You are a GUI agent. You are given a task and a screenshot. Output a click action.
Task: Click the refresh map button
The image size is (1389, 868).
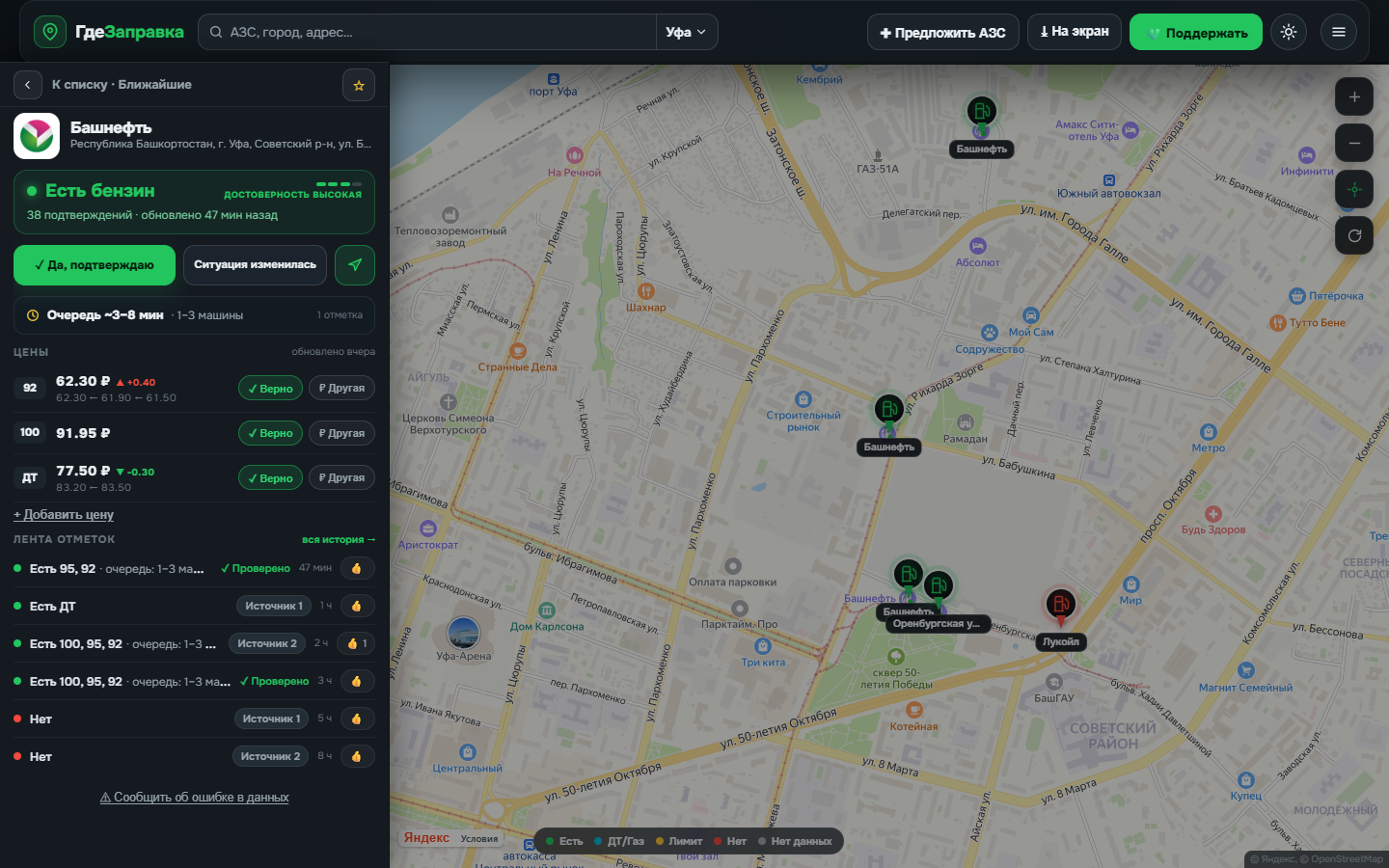click(1354, 235)
